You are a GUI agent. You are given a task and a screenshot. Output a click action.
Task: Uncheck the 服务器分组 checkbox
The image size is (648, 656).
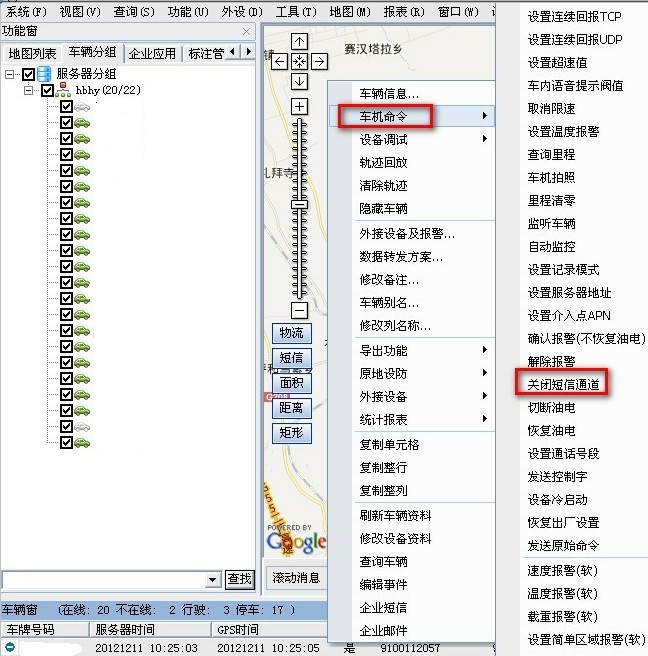click(28, 74)
